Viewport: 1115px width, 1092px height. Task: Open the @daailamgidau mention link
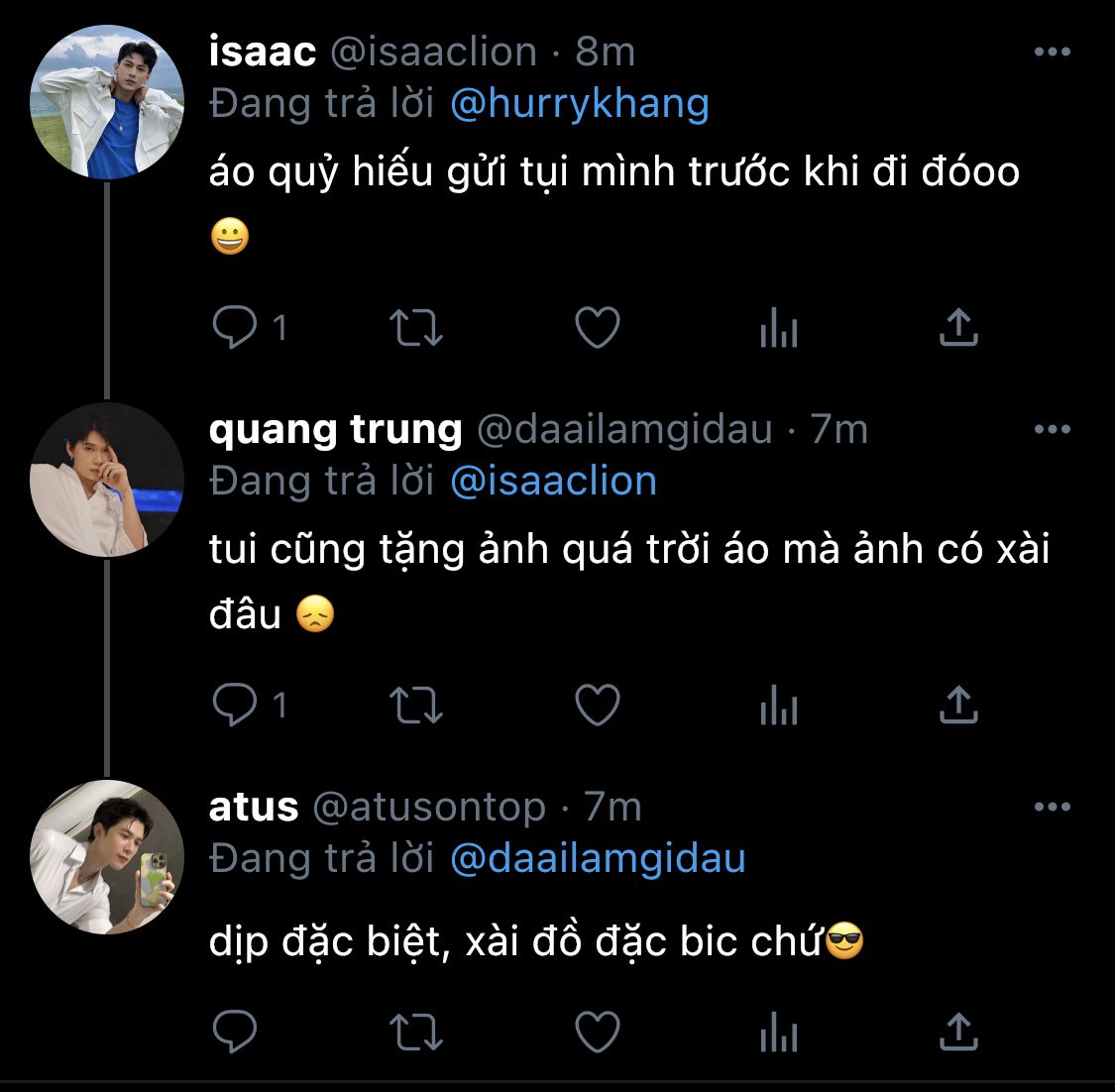[x=598, y=859]
